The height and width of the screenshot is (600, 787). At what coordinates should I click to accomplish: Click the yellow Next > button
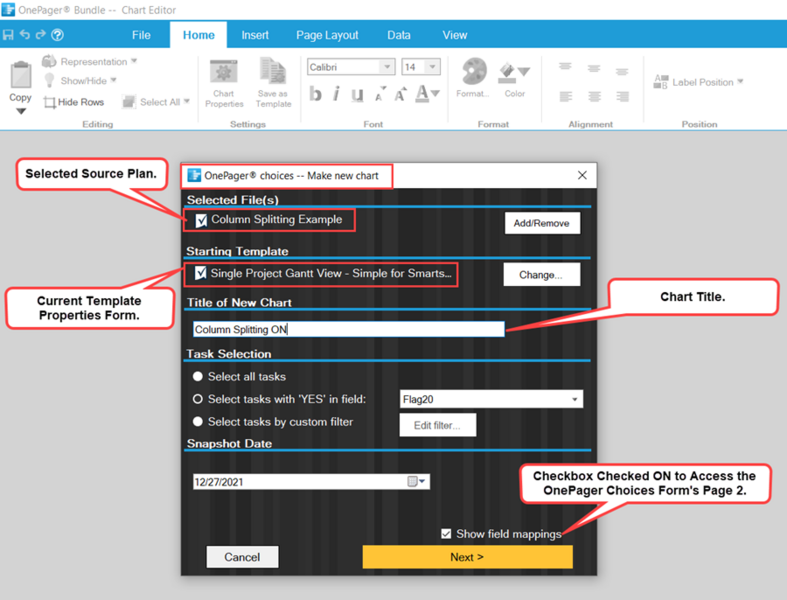[x=467, y=557]
